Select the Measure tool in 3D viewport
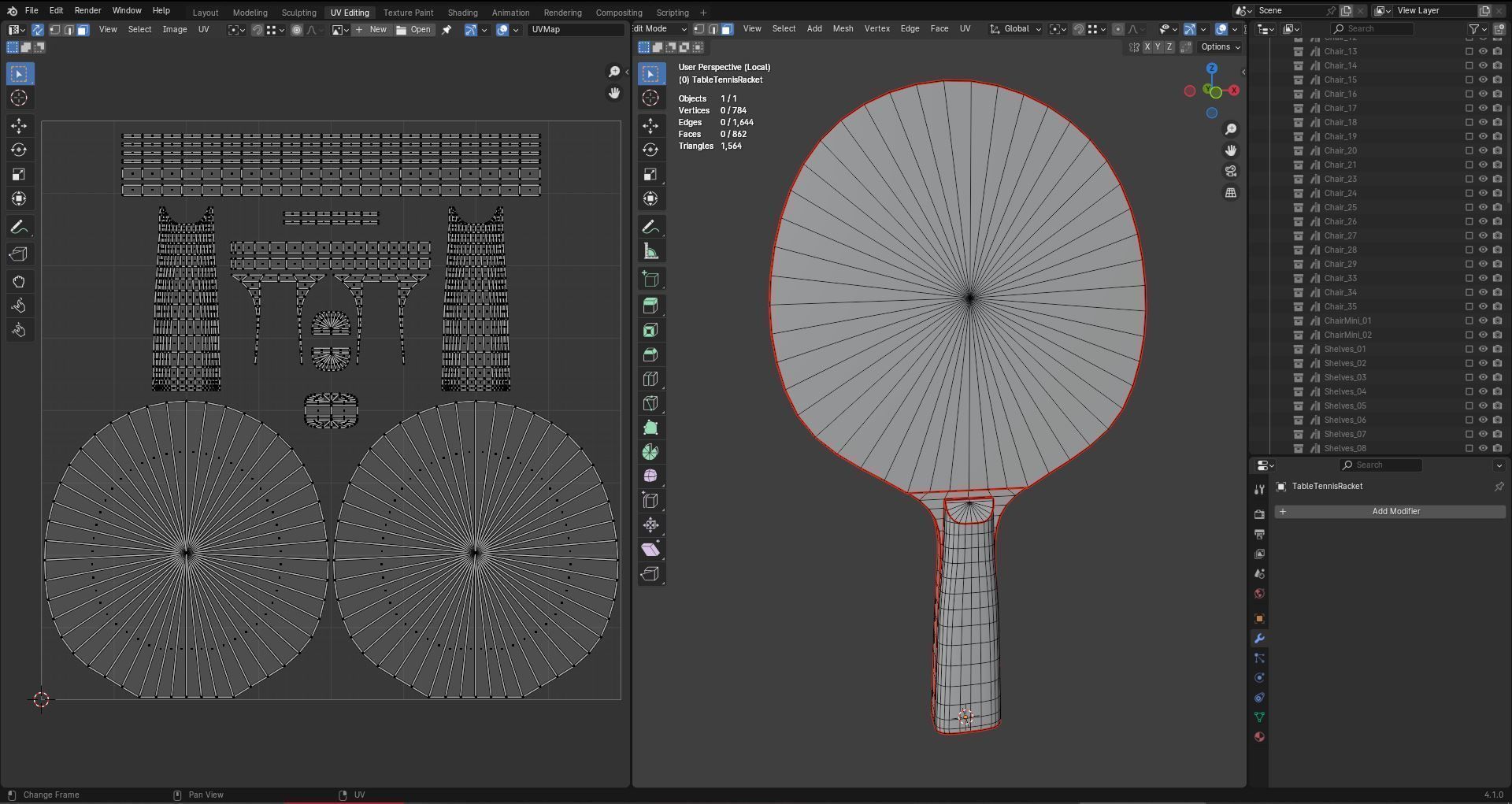 pos(650,252)
